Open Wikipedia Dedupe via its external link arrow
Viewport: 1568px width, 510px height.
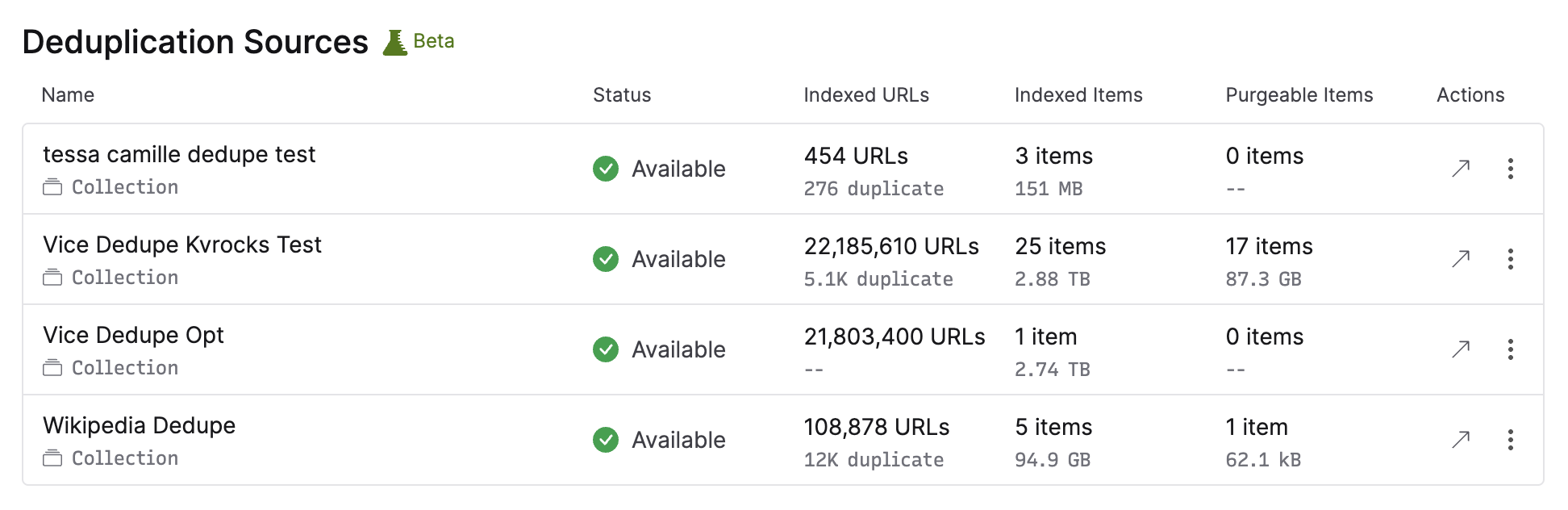click(x=1460, y=440)
